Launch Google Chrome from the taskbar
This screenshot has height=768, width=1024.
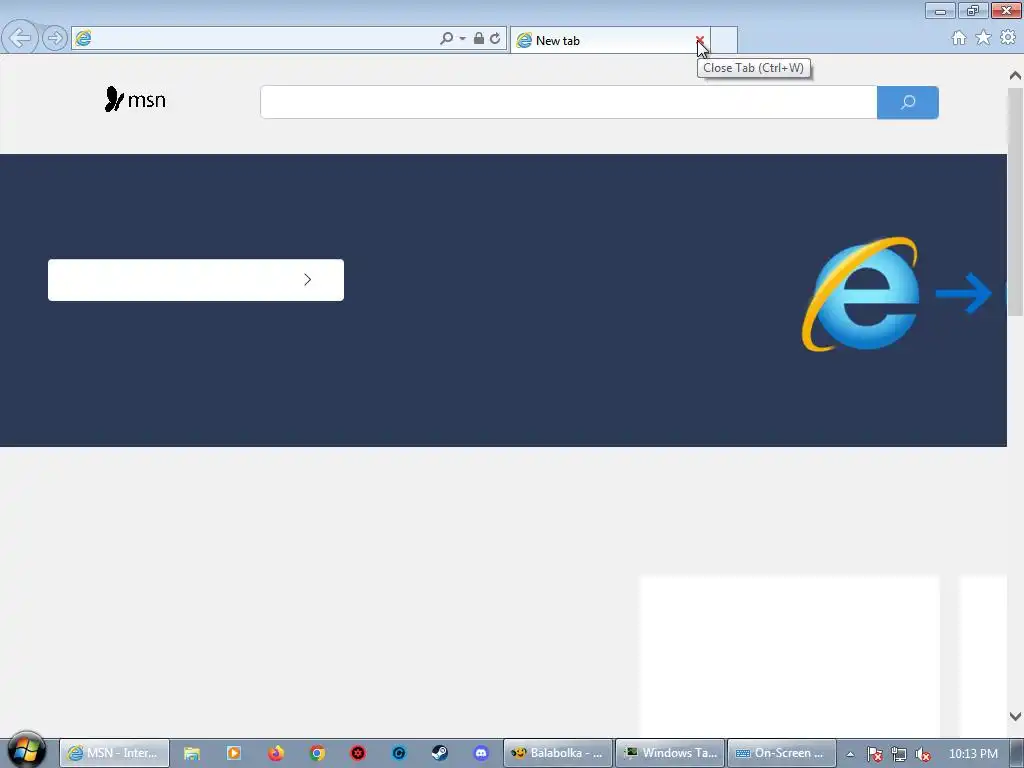317,754
